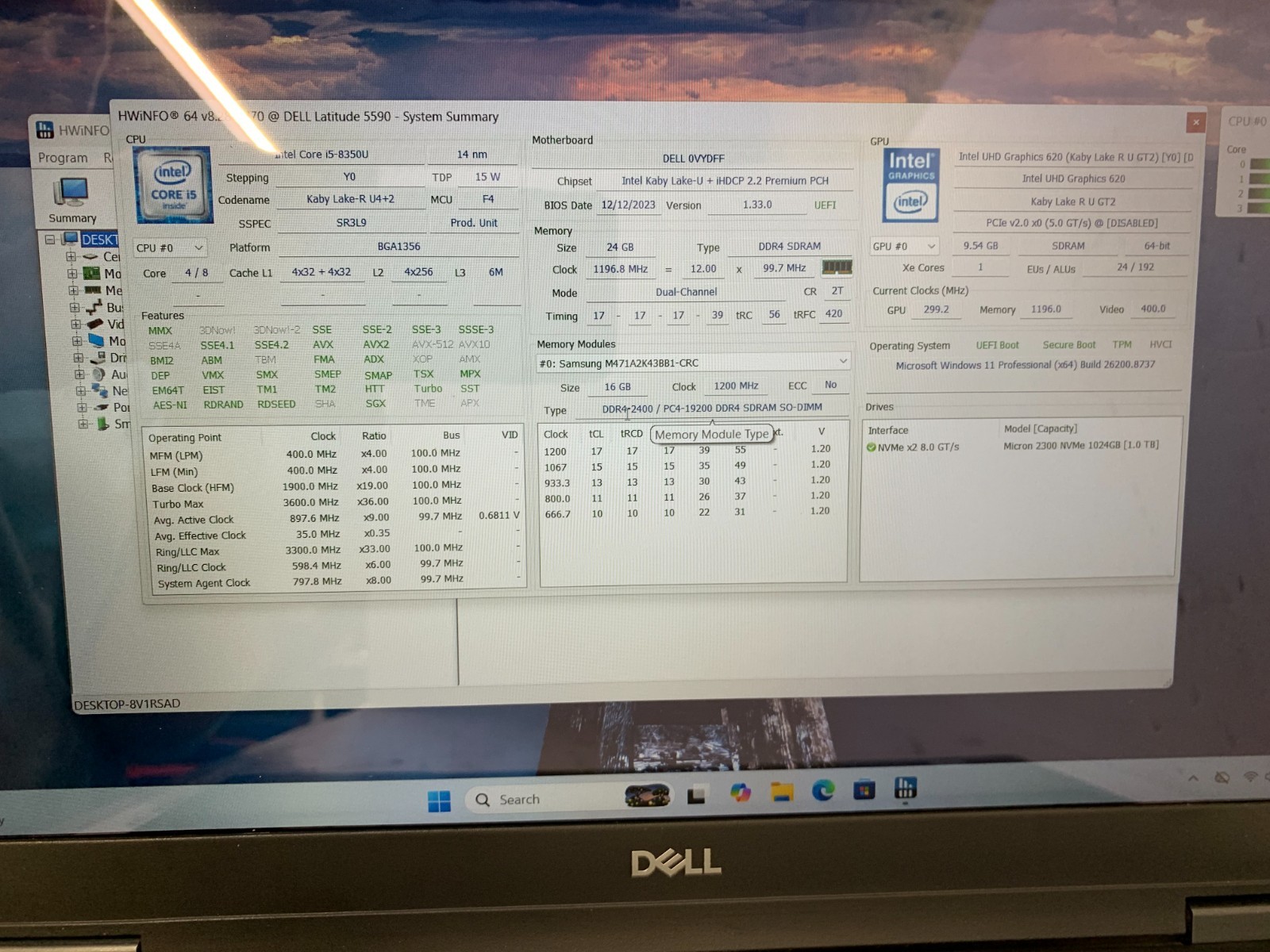Open the Program menu
This screenshot has height=952, width=1270.
63,157
